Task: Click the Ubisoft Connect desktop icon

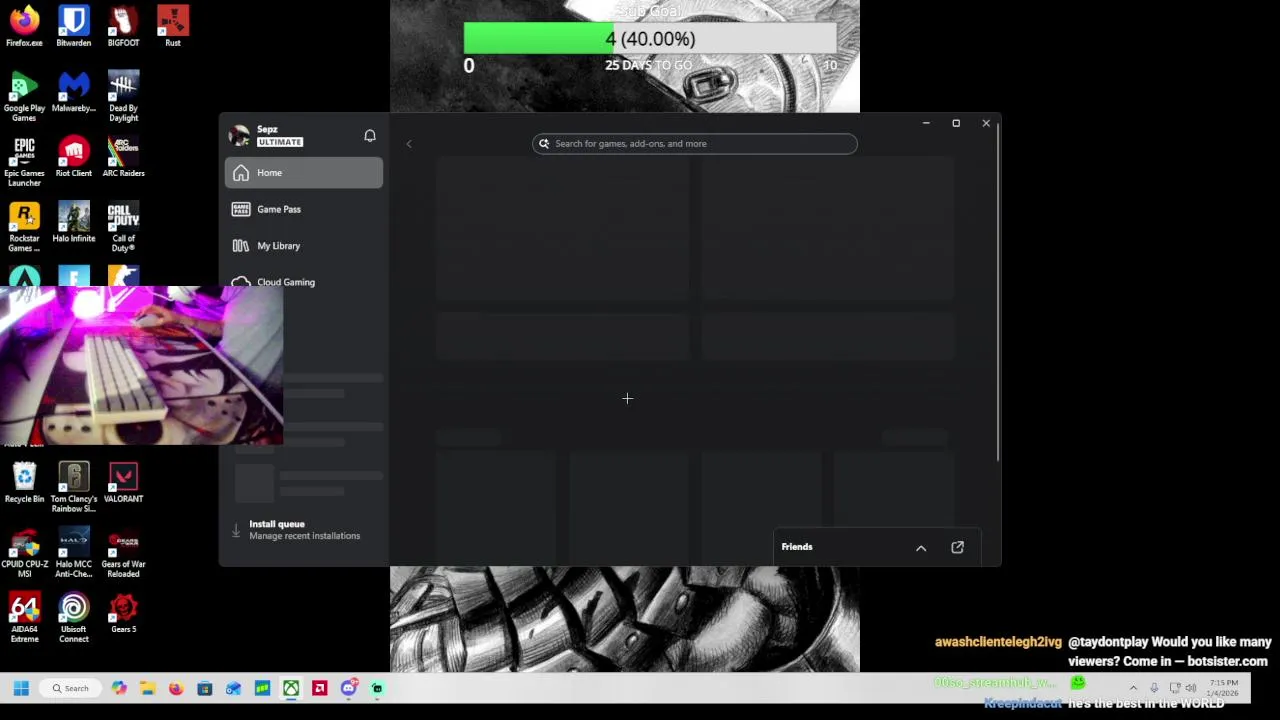Action: coord(73,618)
